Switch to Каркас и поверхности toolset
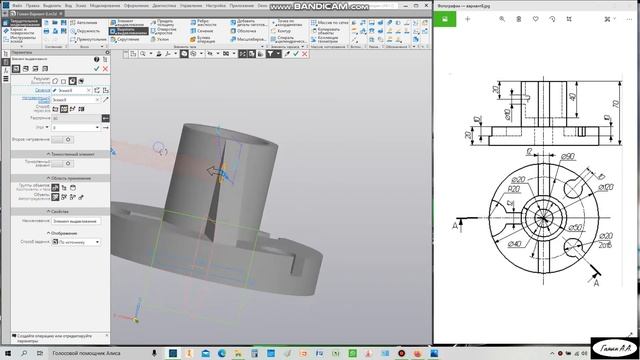 [x=22, y=31]
